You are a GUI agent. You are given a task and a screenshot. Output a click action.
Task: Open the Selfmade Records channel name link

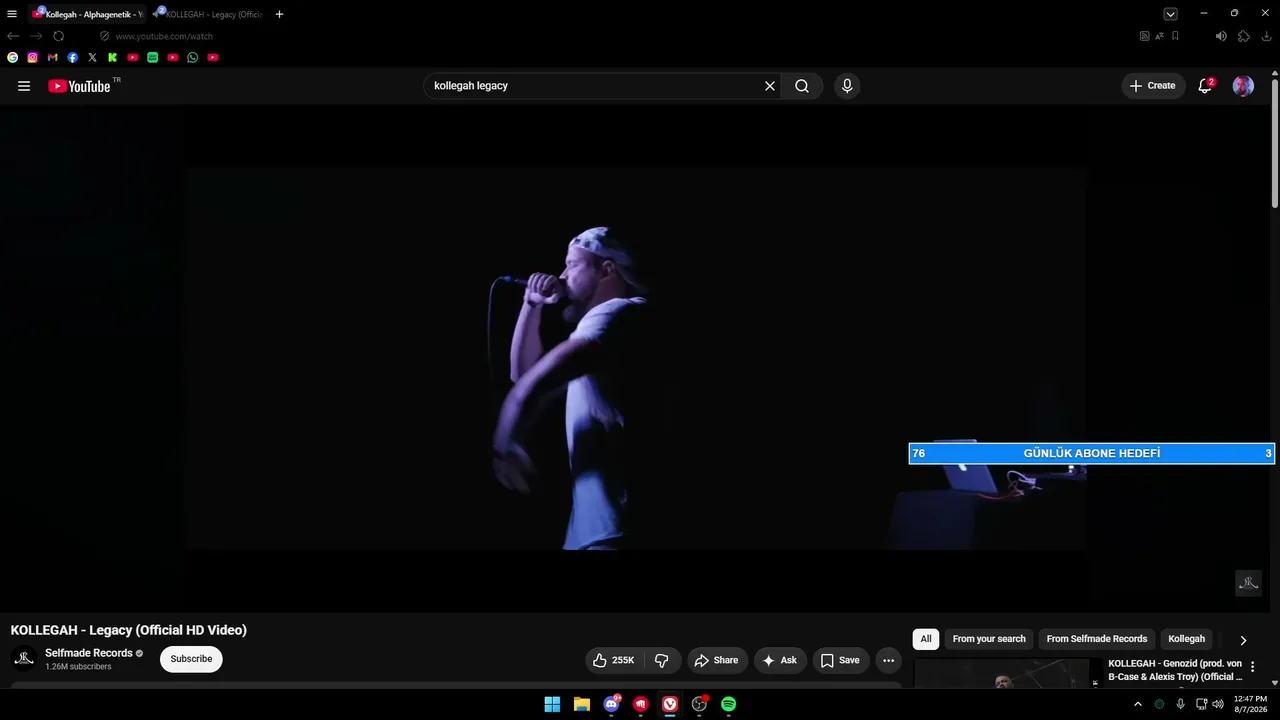(89, 653)
